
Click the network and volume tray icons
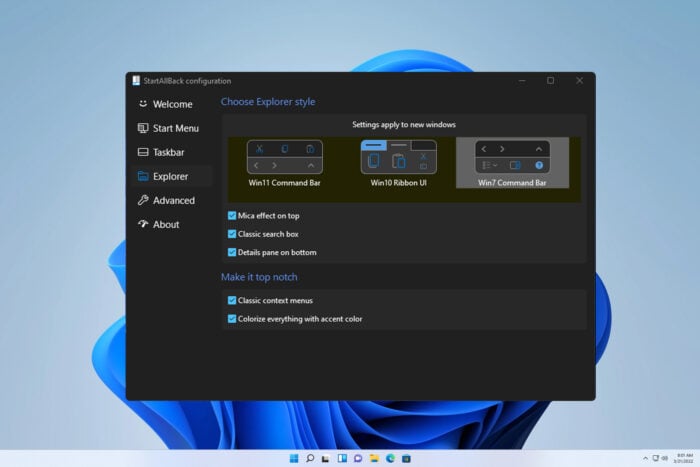coord(660,459)
